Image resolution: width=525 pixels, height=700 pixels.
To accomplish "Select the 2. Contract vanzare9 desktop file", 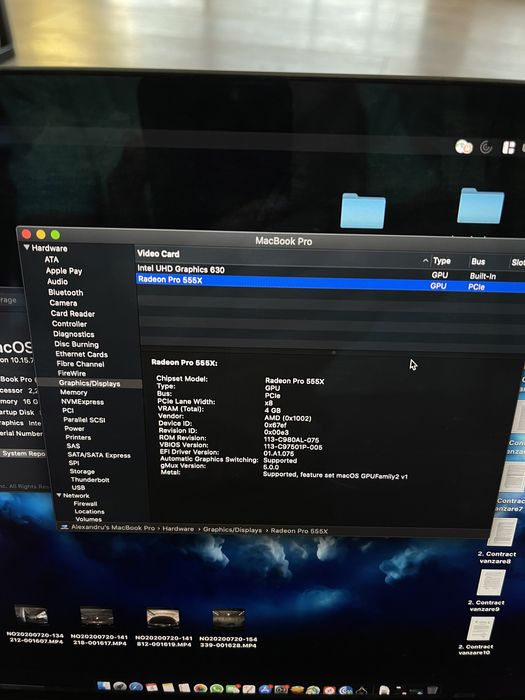I will (x=489, y=590).
